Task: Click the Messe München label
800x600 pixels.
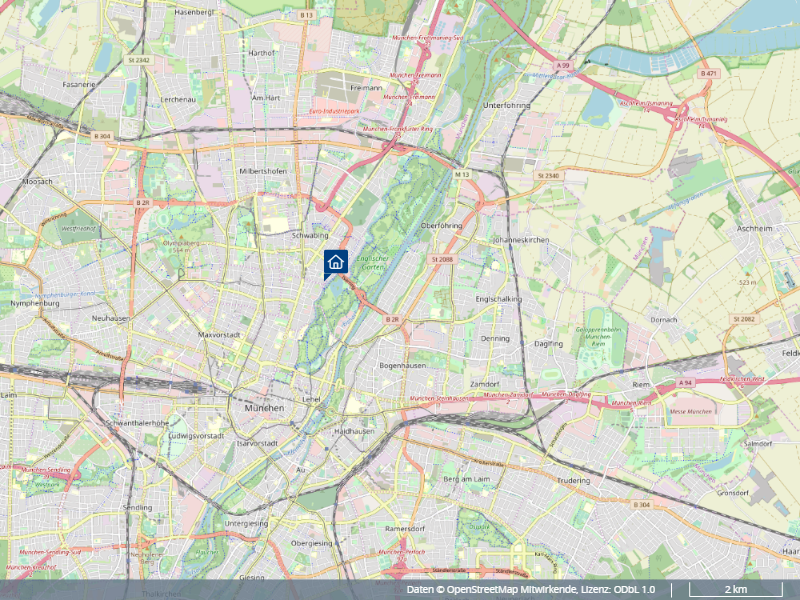Action: [x=691, y=411]
